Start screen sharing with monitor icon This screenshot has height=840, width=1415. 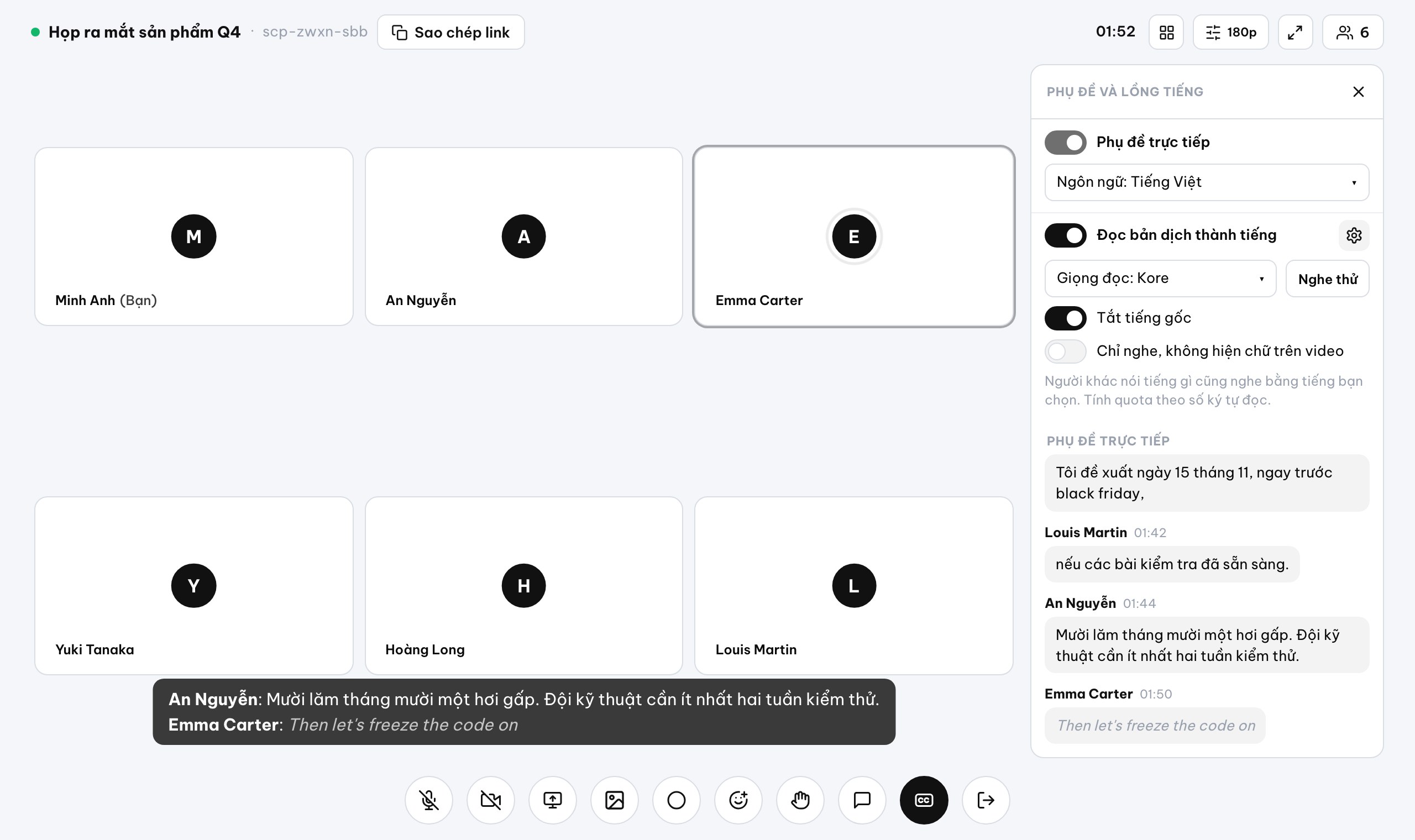(552, 800)
